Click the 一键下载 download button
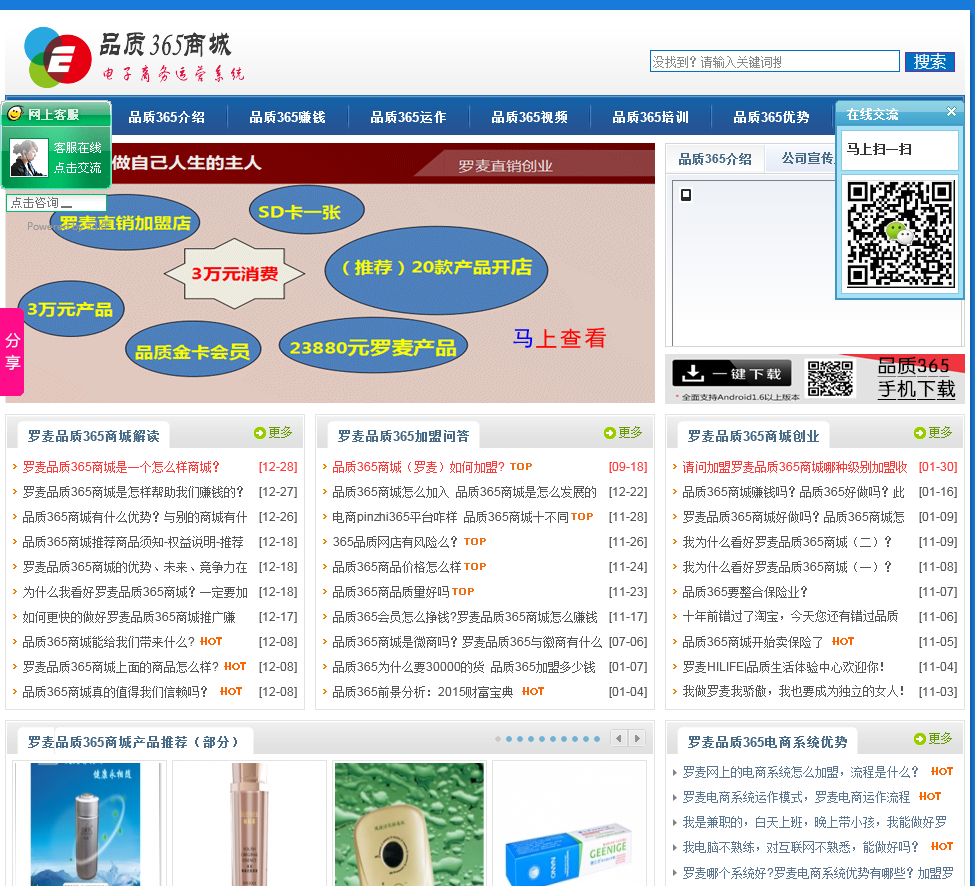 coord(732,374)
